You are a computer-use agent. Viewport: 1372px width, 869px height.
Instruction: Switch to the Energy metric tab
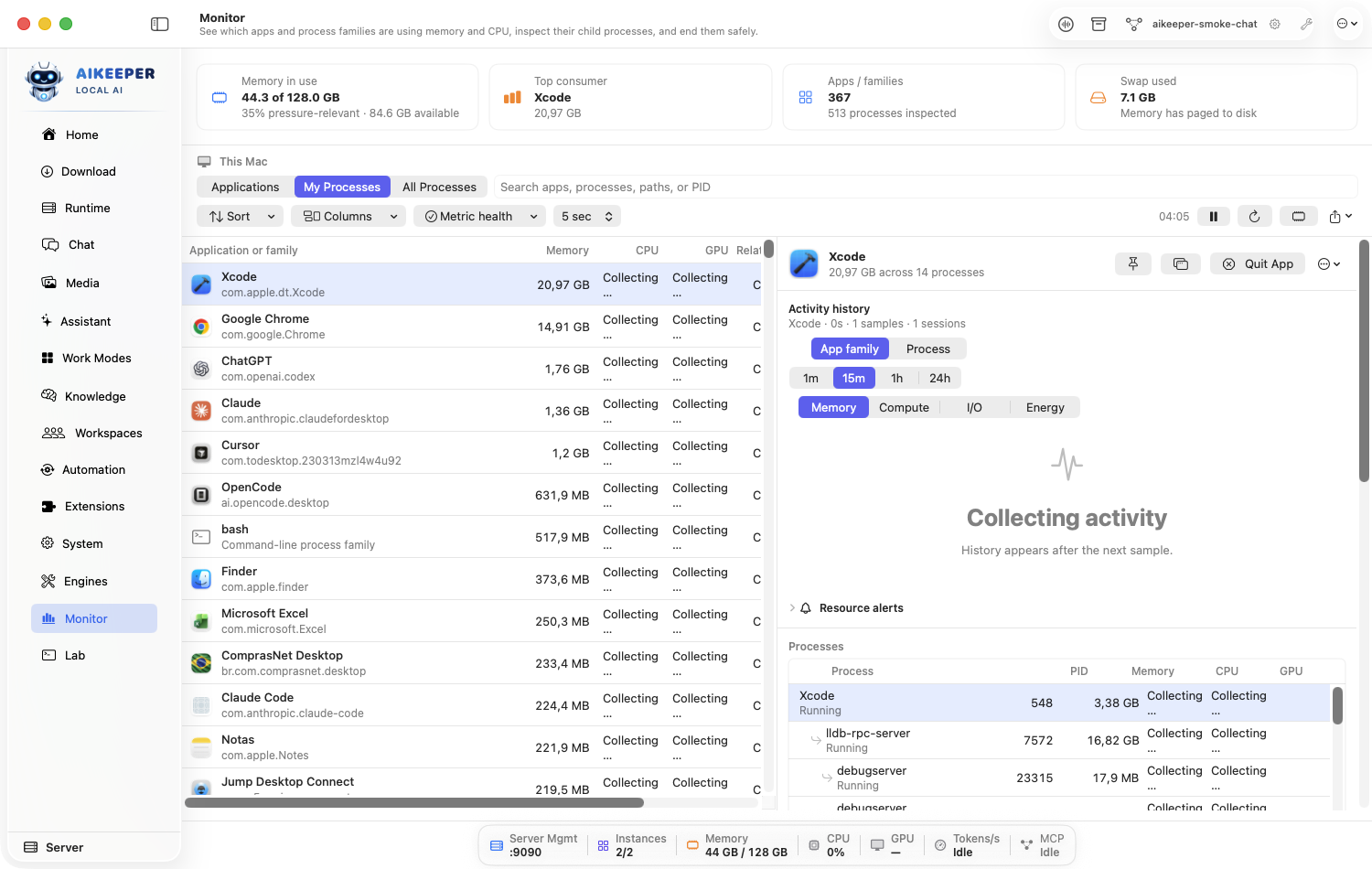1045,407
